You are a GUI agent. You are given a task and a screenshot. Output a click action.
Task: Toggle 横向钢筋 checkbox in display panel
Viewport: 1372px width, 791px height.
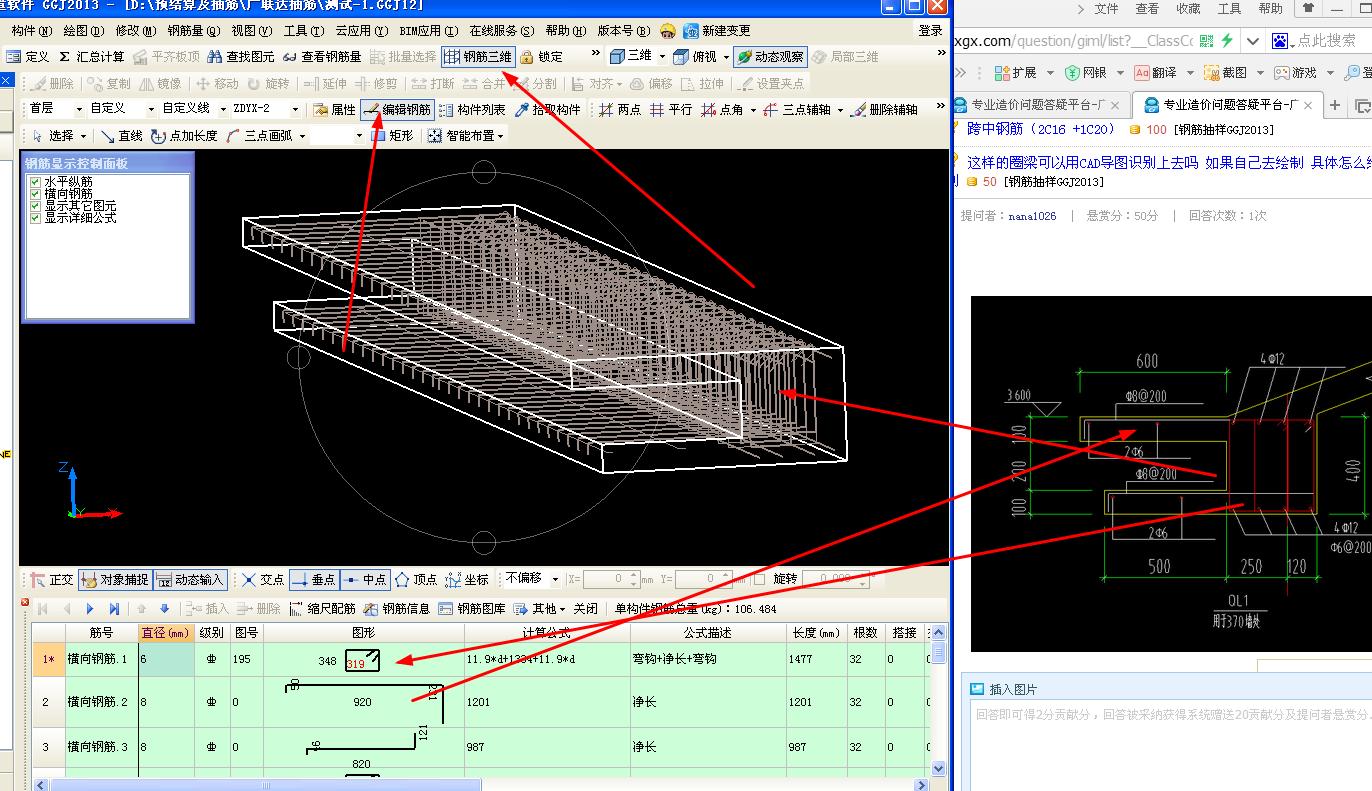(36, 194)
